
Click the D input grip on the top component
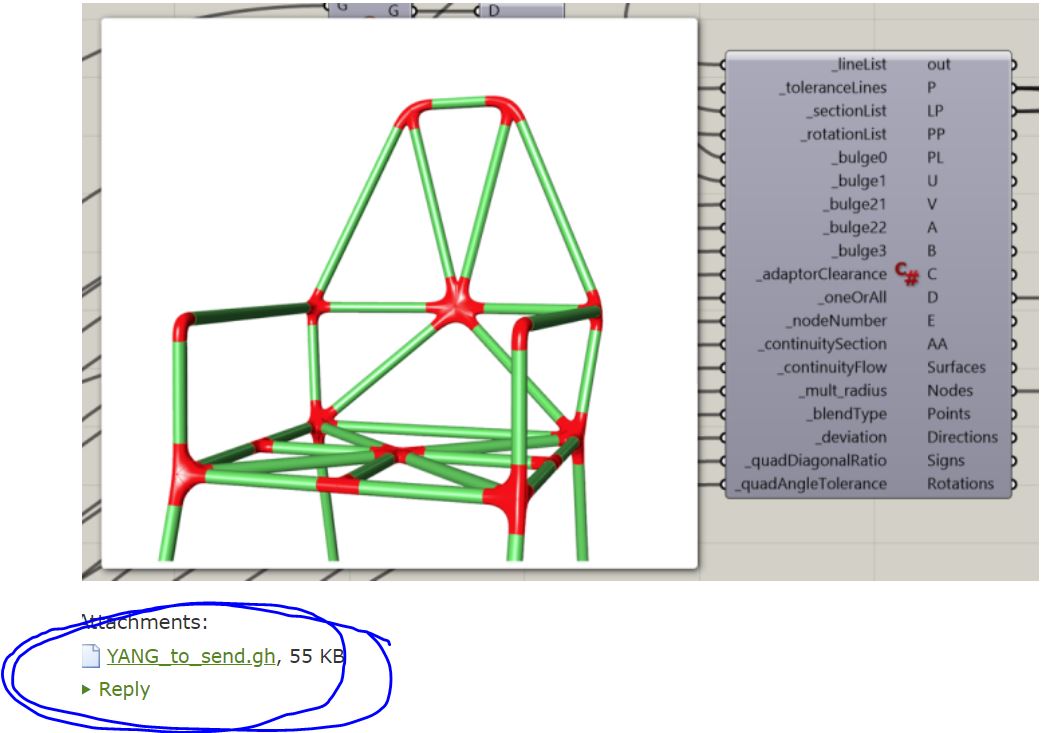tap(478, 11)
